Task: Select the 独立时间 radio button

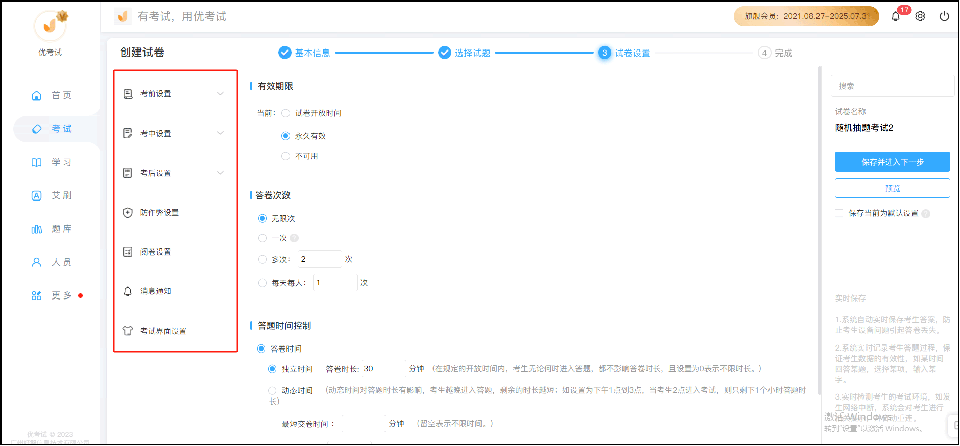Action: pyautogui.click(x=272, y=369)
